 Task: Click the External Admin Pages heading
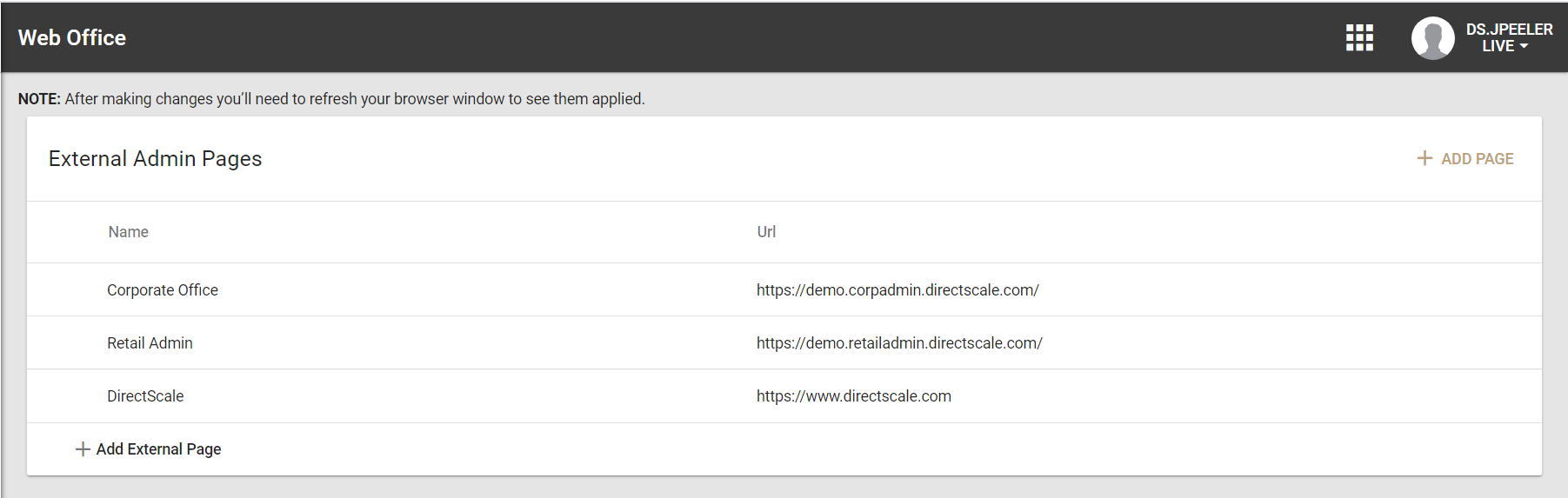[x=155, y=159]
